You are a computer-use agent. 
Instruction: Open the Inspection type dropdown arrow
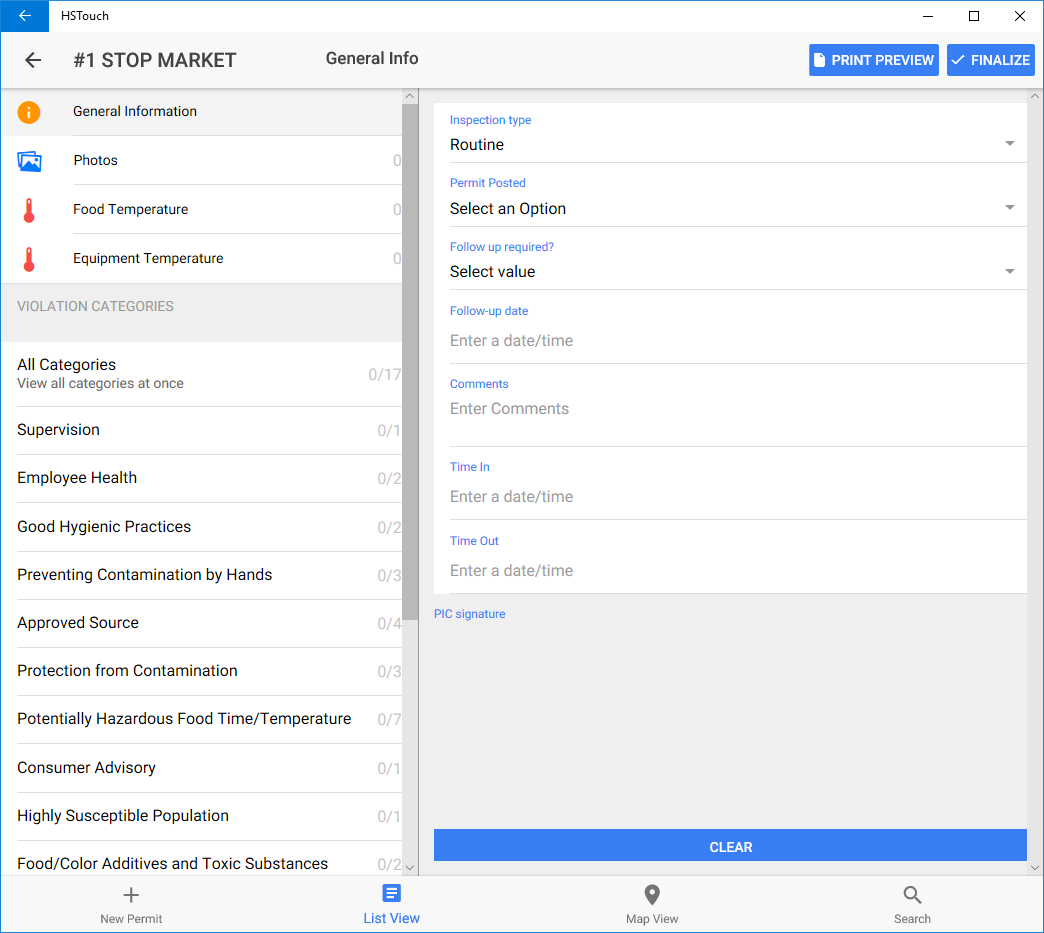(x=1009, y=144)
